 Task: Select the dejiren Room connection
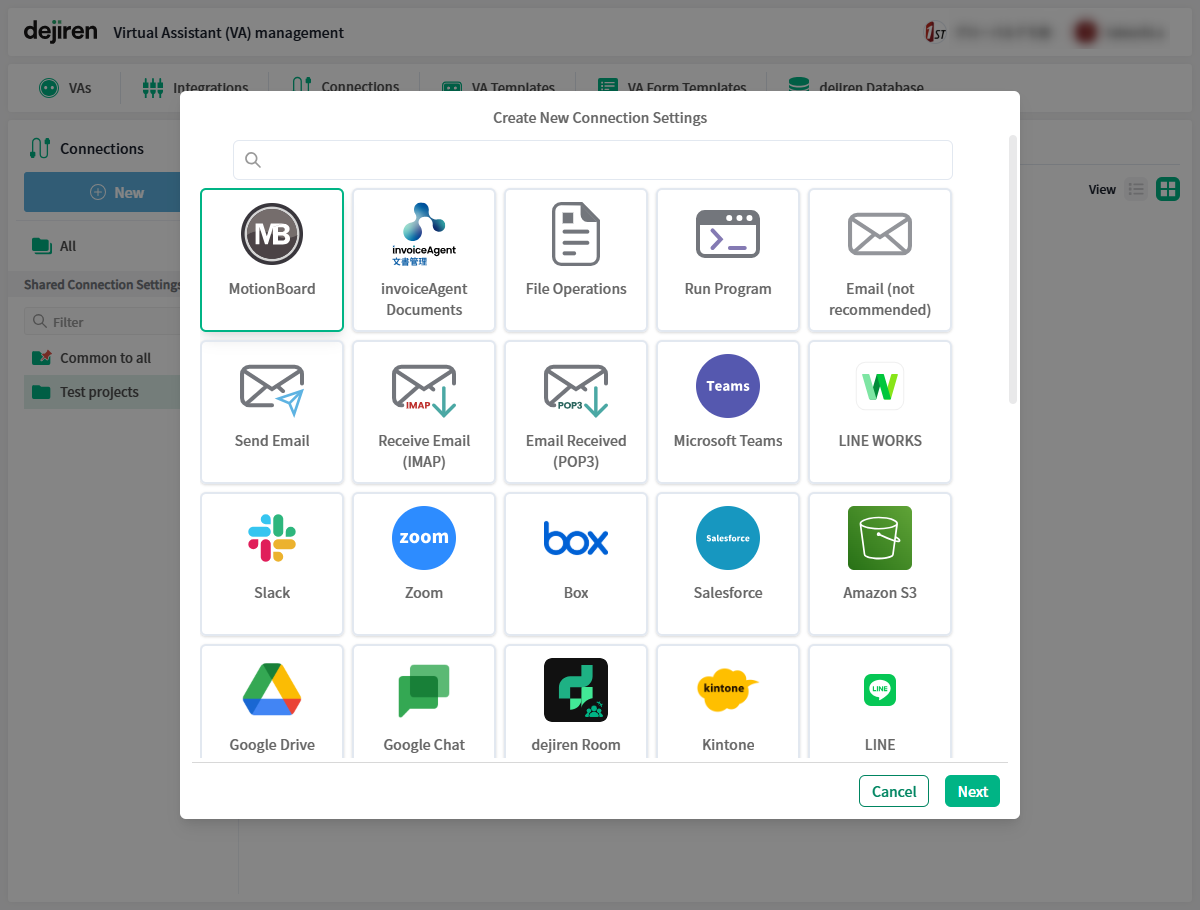click(576, 703)
